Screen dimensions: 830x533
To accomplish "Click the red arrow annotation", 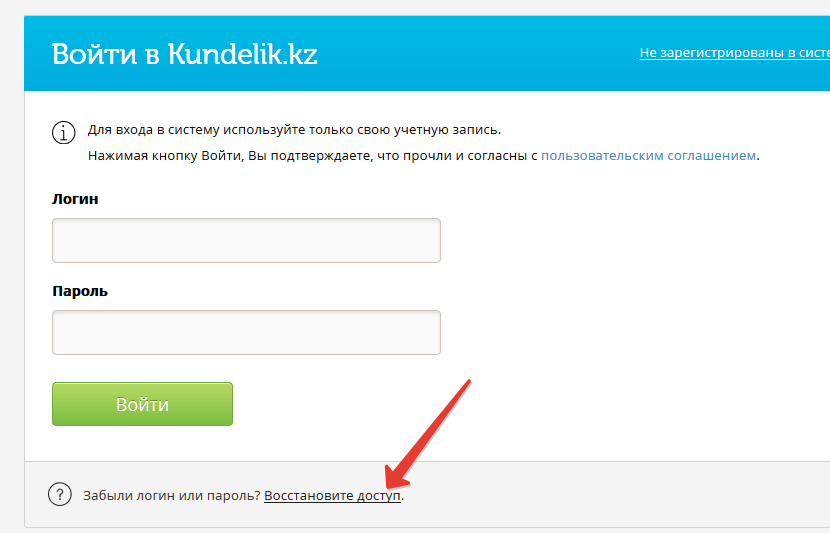I will 428,434.
